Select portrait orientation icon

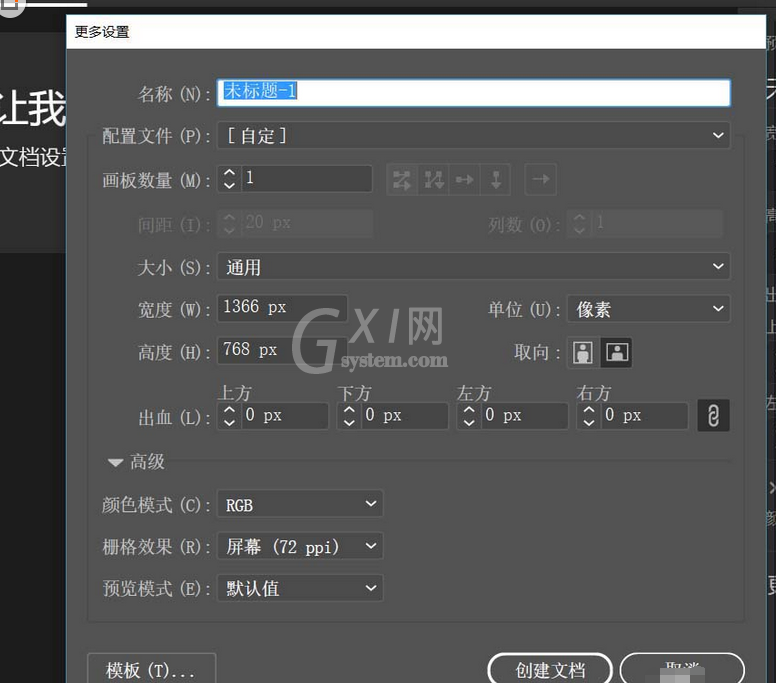583,352
